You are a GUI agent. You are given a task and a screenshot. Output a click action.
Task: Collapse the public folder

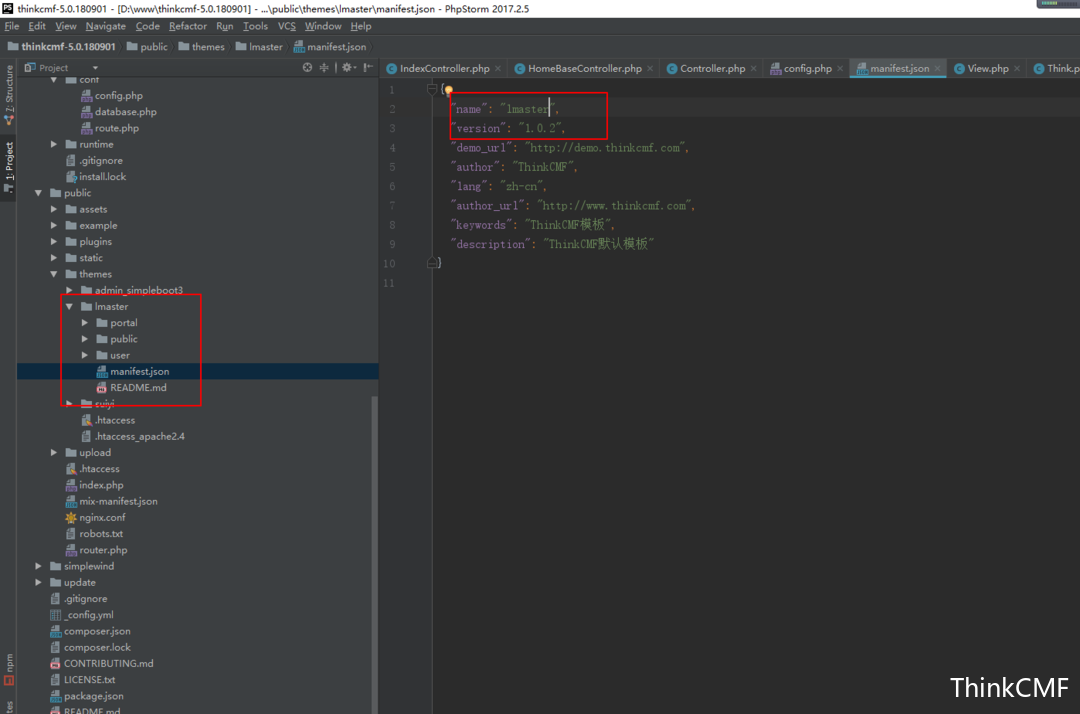coord(39,193)
